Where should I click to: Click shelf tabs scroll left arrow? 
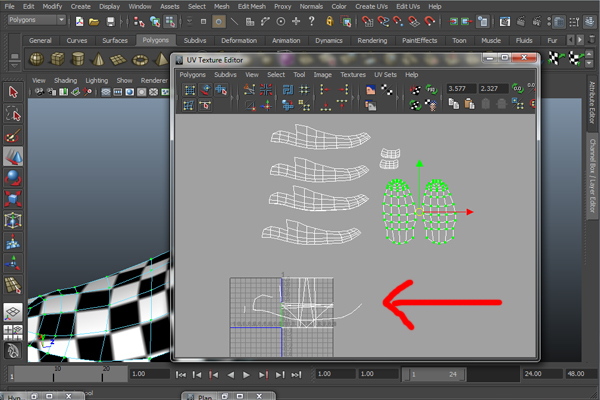coord(571,40)
